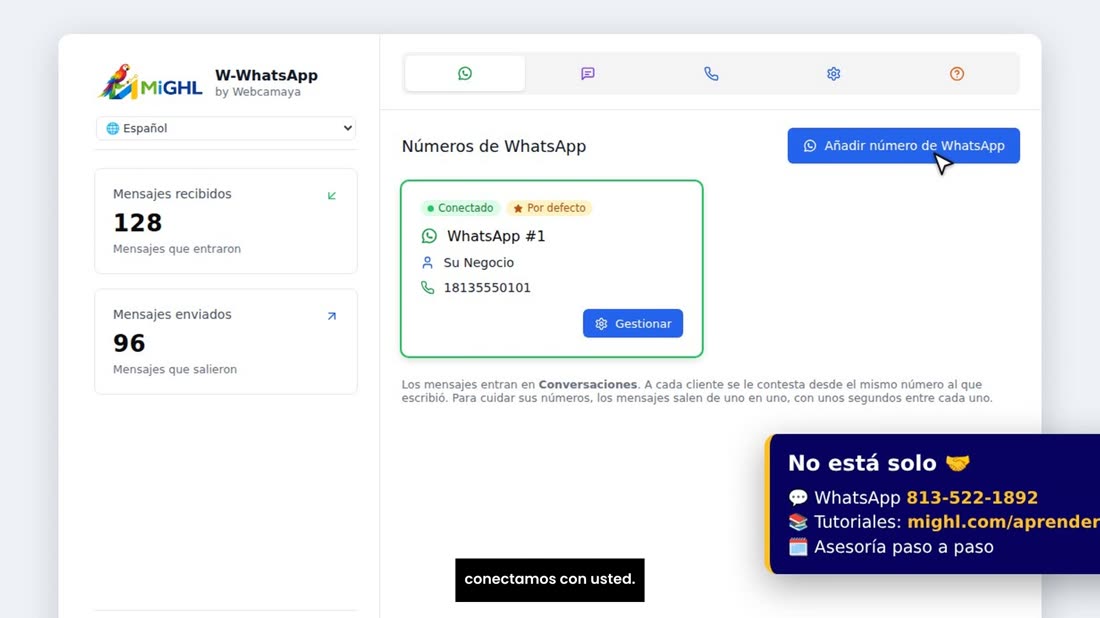
Task: Click the WhatsApp #1 card title
Action: [496, 236]
